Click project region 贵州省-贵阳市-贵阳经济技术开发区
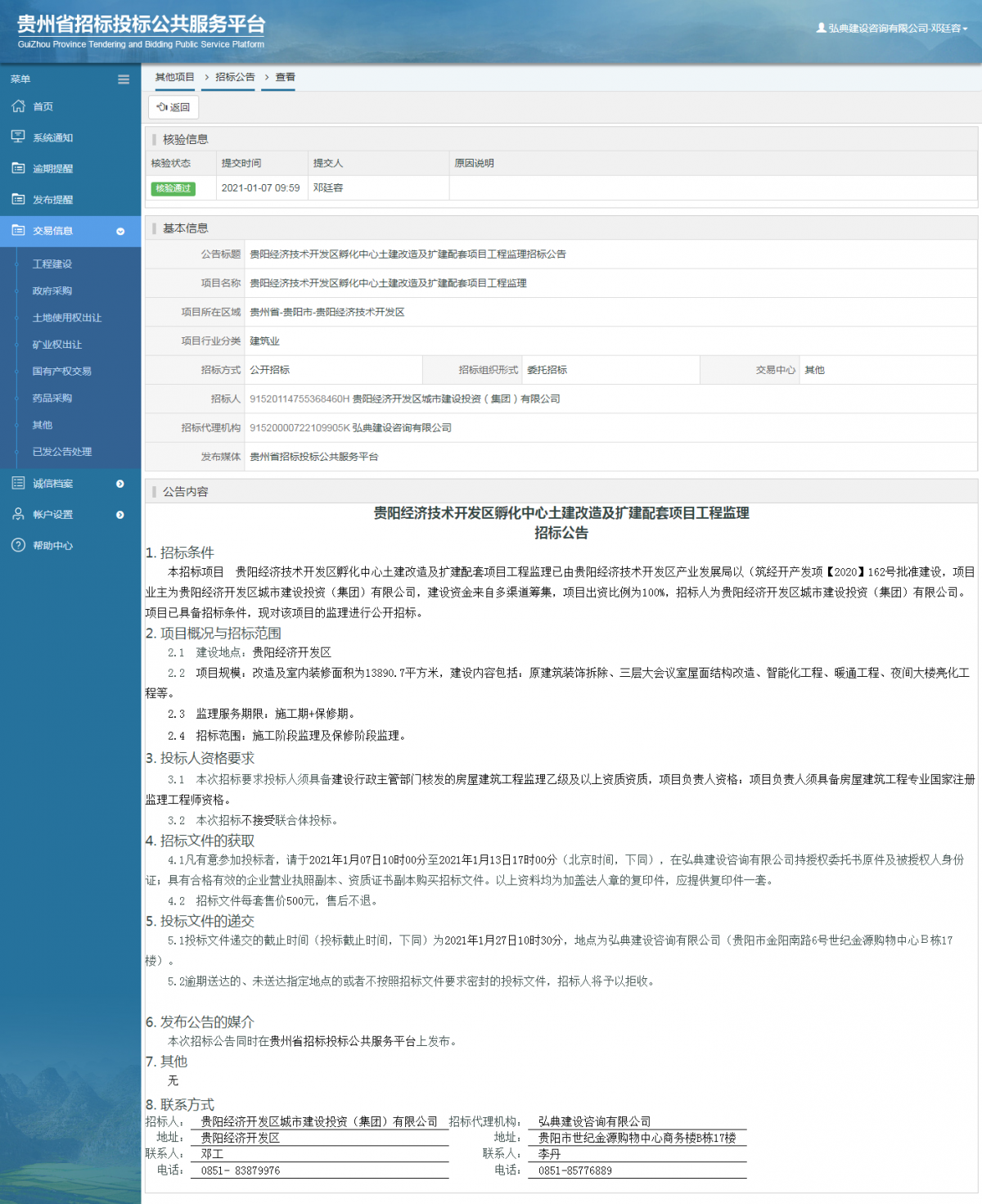This screenshot has height=1204, width=982. pos(327,313)
